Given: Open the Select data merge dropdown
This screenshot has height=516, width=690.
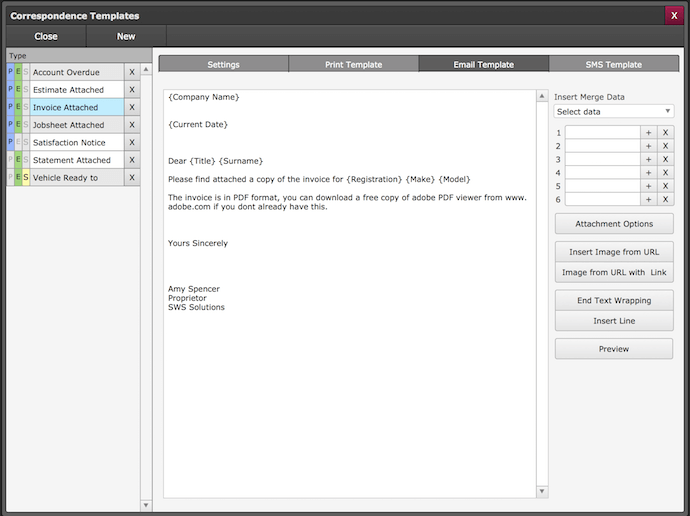Looking at the screenshot, I should (614, 112).
